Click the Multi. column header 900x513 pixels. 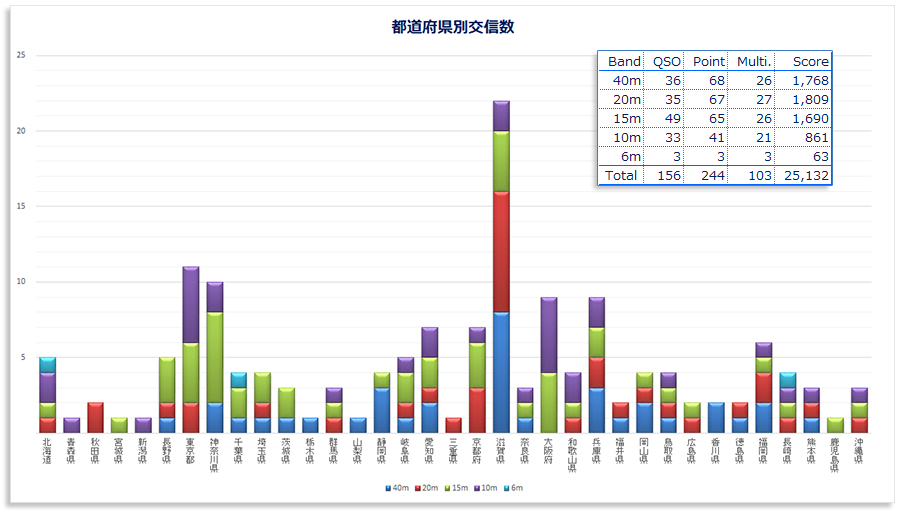752,61
